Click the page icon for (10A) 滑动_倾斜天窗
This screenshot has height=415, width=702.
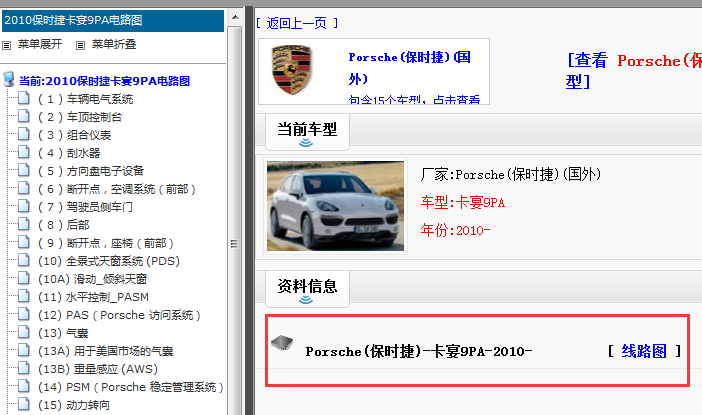pos(24,278)
